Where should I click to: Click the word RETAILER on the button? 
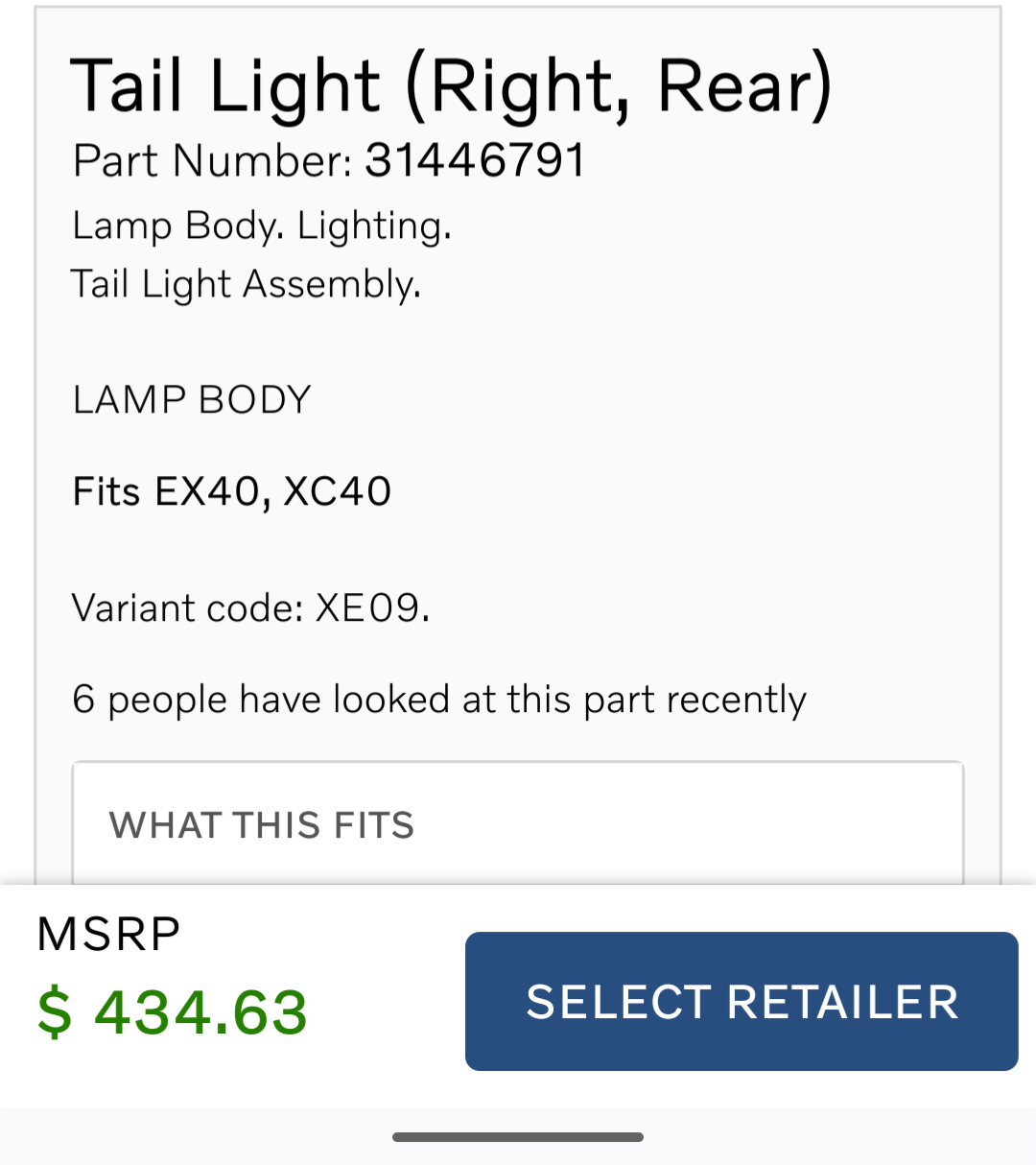click(x=842, y=1002)
